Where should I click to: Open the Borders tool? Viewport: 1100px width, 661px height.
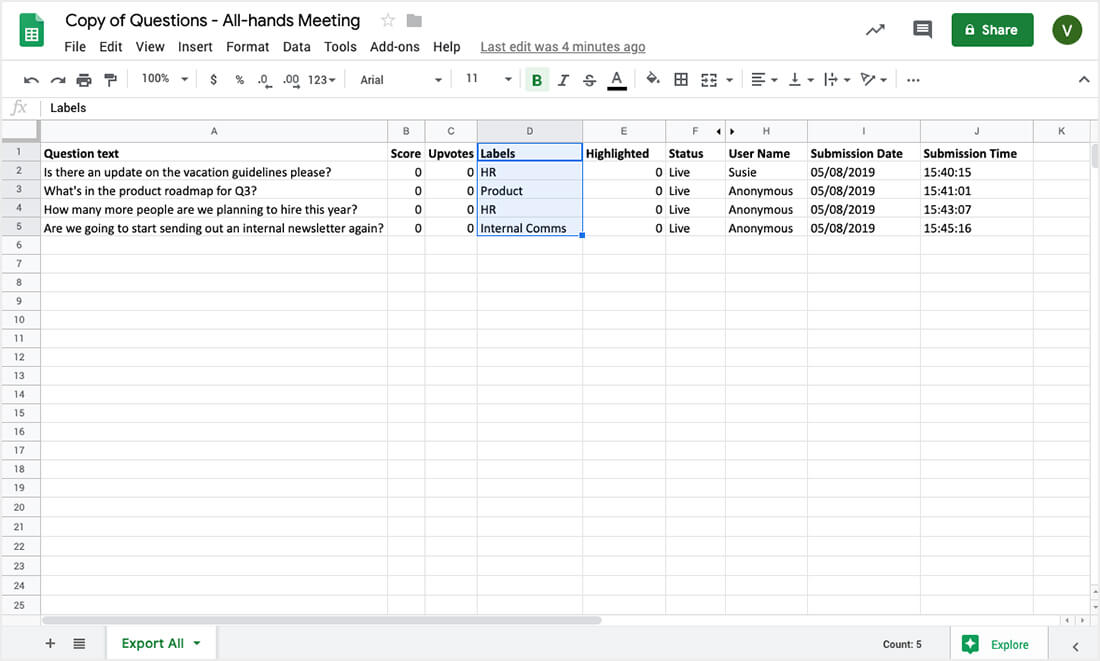[x=681, y=80]
